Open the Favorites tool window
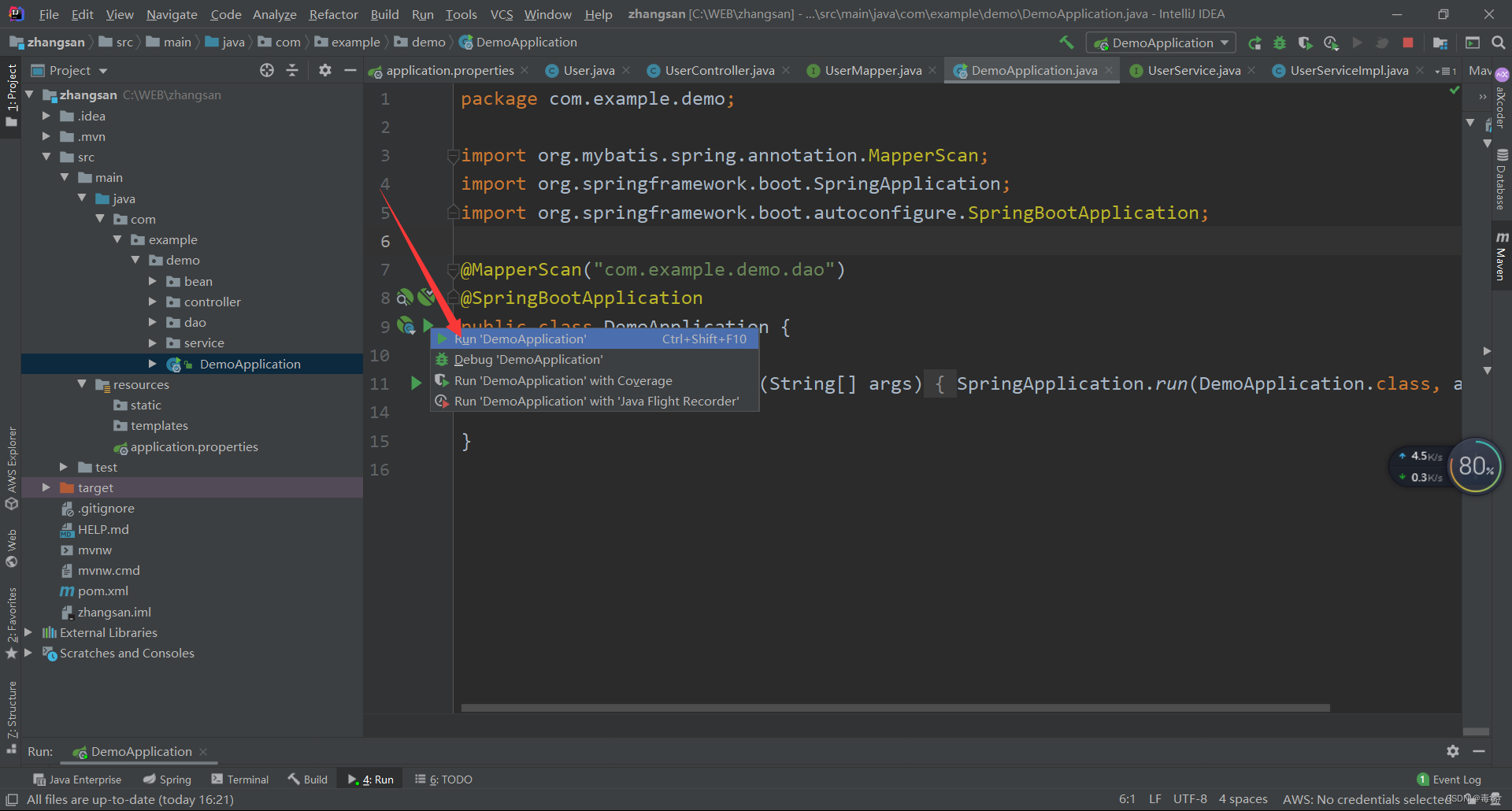 11,623
